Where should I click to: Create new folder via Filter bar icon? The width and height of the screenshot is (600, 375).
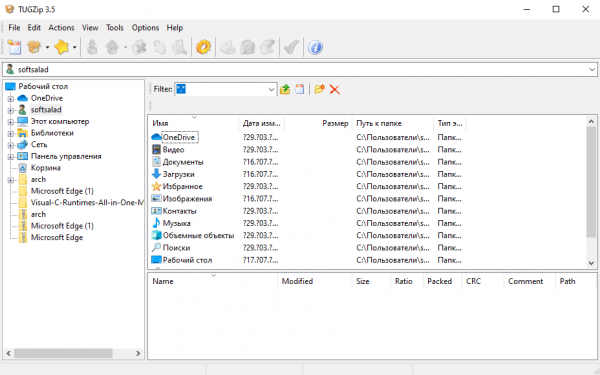click(x=320, y=90)
